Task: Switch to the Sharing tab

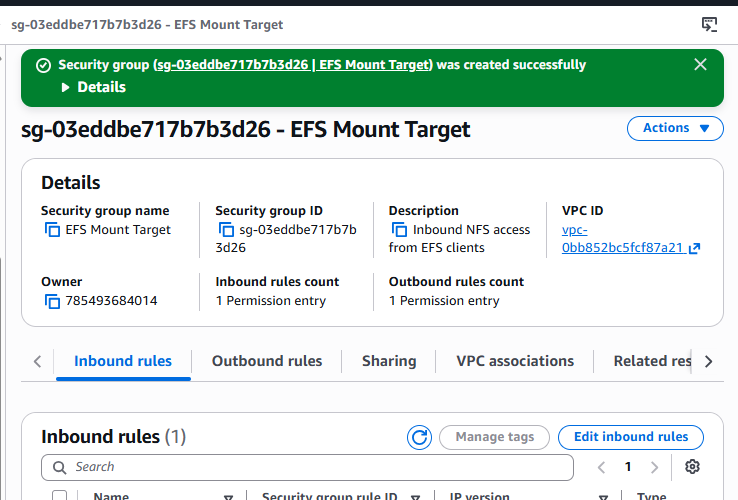Action: 389,361
